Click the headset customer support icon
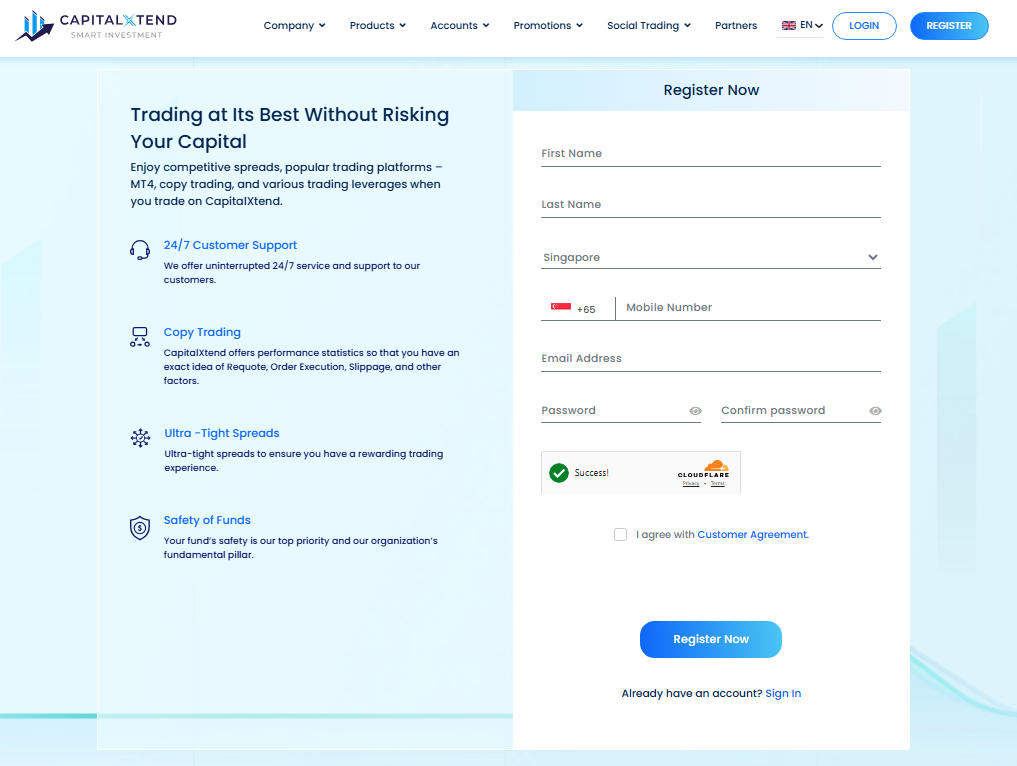This screenshot has width=1017, height=766. click(140, 250)
